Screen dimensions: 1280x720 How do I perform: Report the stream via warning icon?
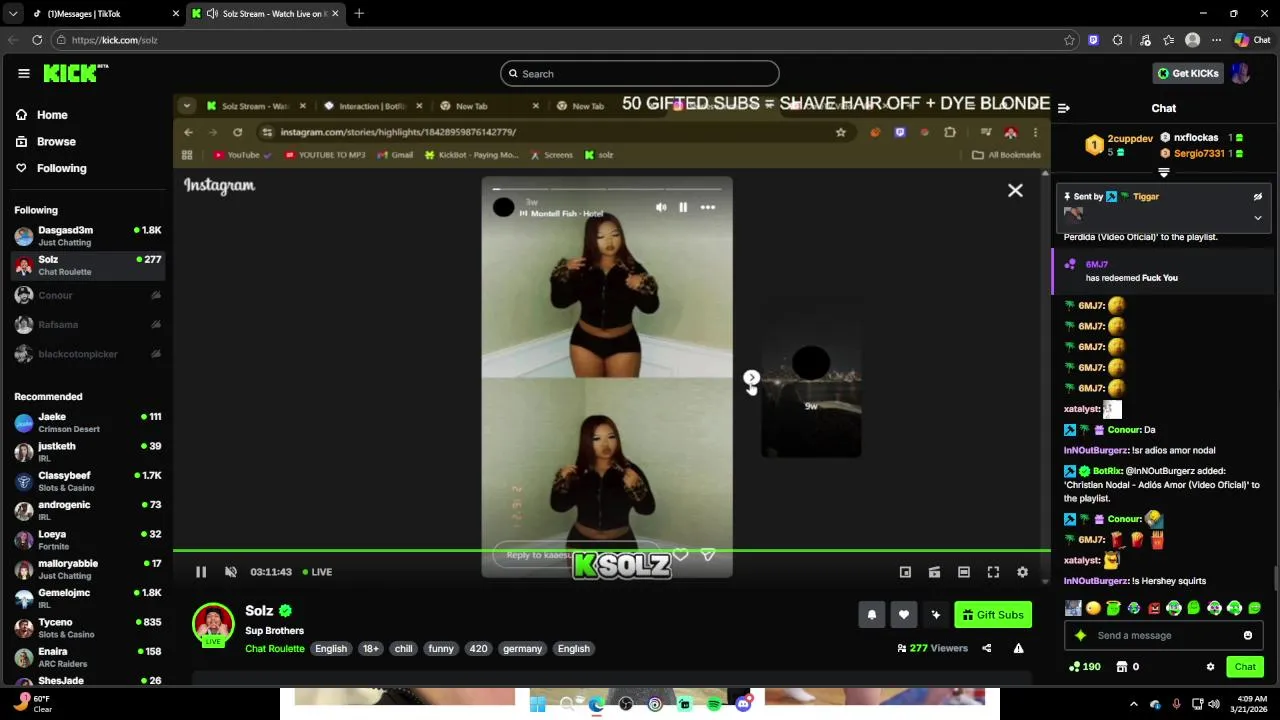point(1018,648)
